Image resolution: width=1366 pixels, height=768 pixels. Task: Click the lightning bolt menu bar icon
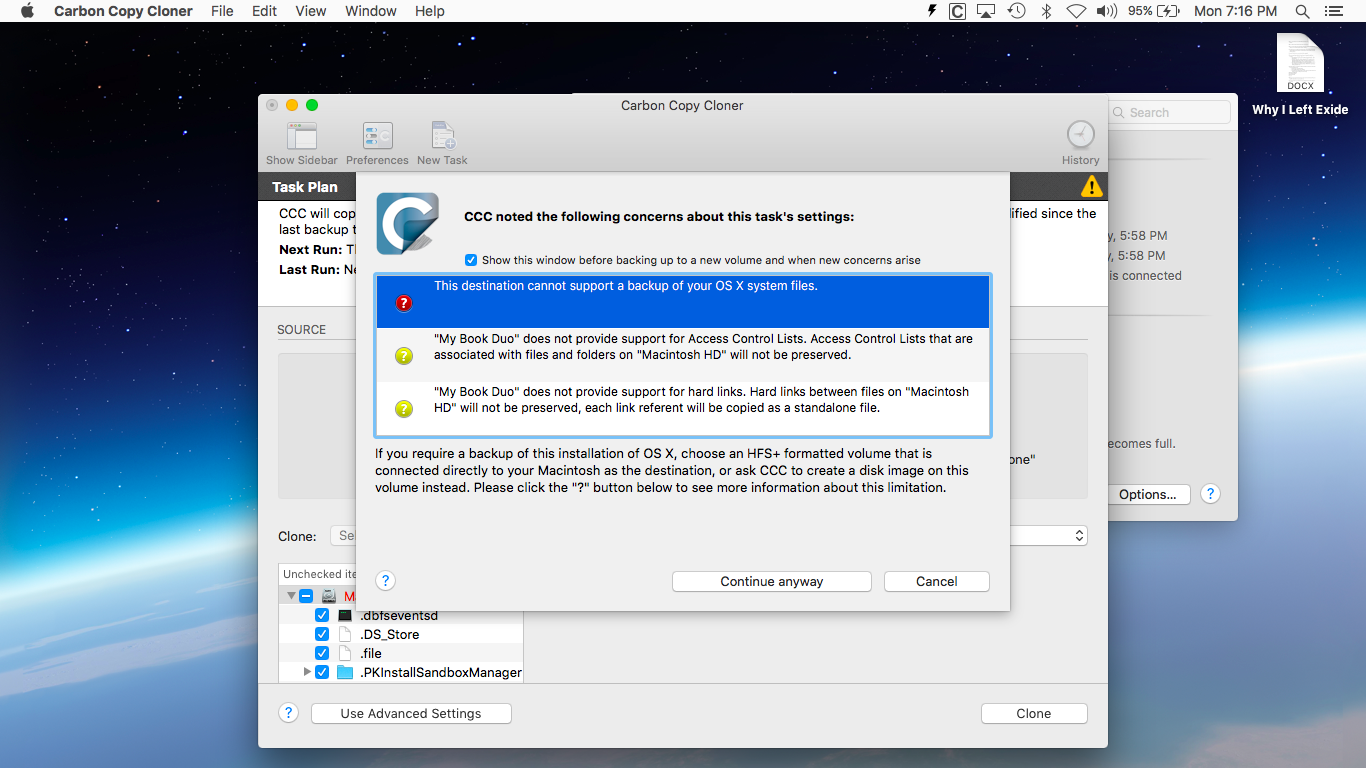pos(932,11)
